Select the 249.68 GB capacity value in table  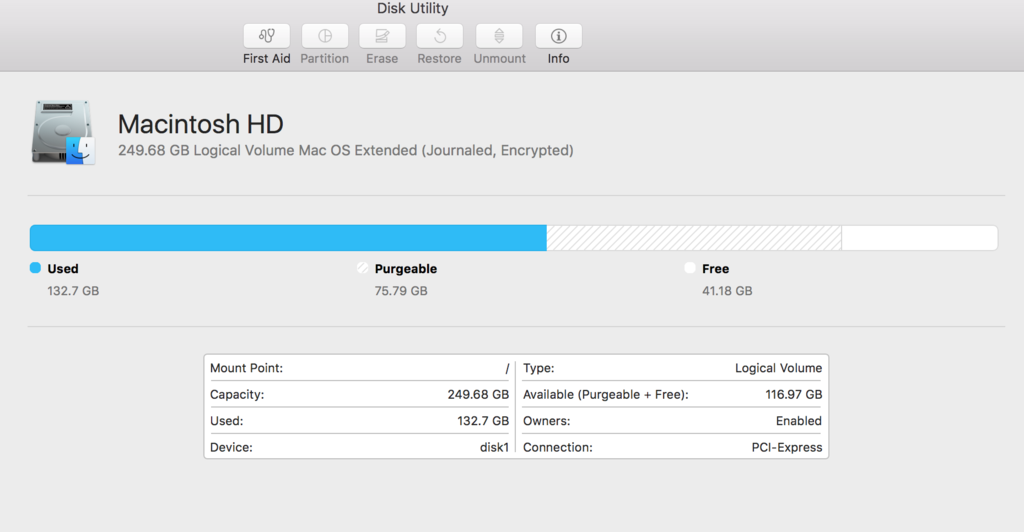(478, 395)
